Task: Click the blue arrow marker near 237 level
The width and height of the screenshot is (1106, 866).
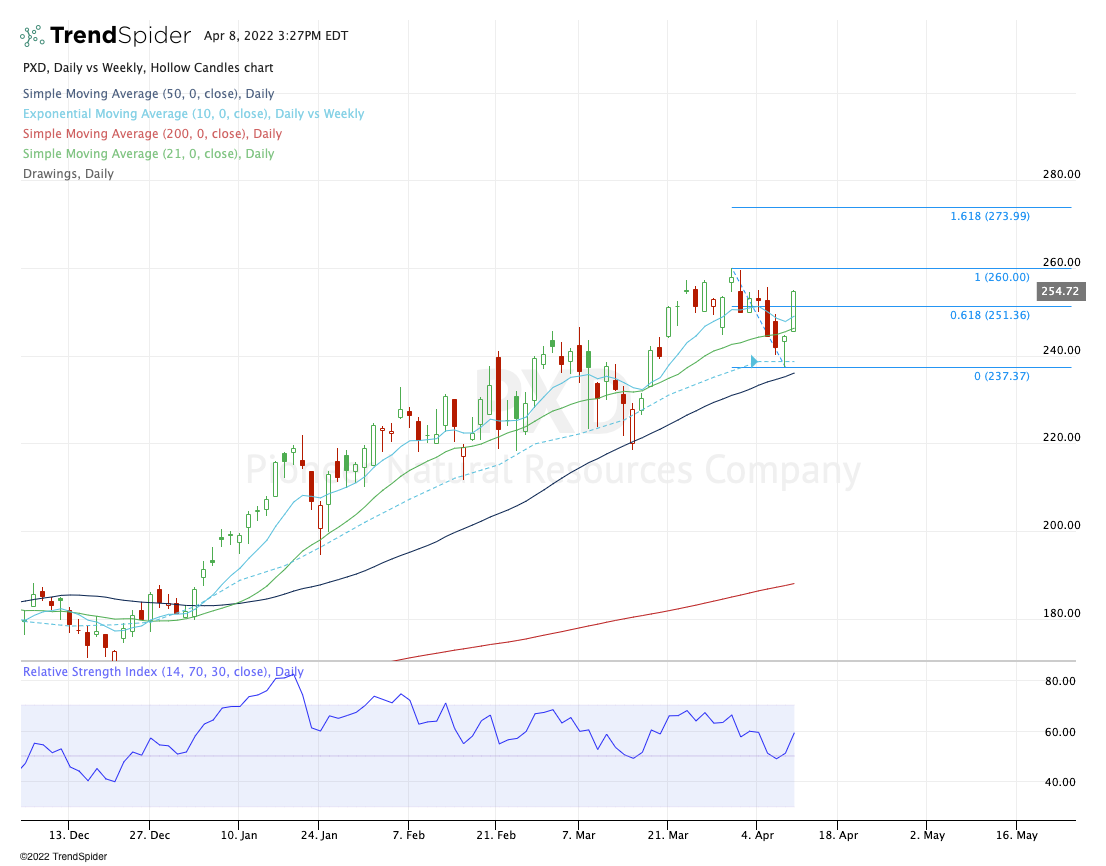Action: pos(754,362)
